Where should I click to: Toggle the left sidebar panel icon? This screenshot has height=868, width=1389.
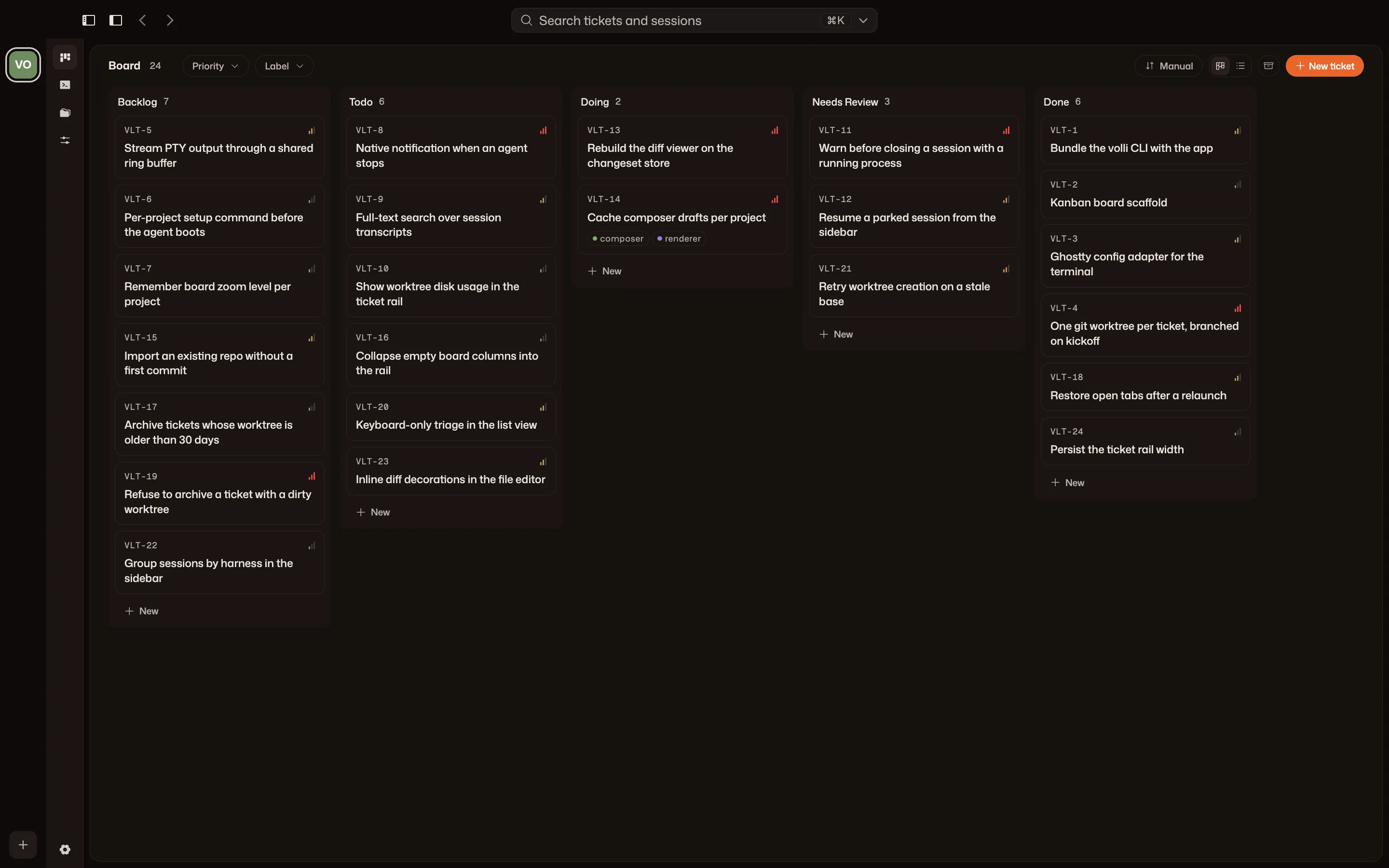[88, 20]
